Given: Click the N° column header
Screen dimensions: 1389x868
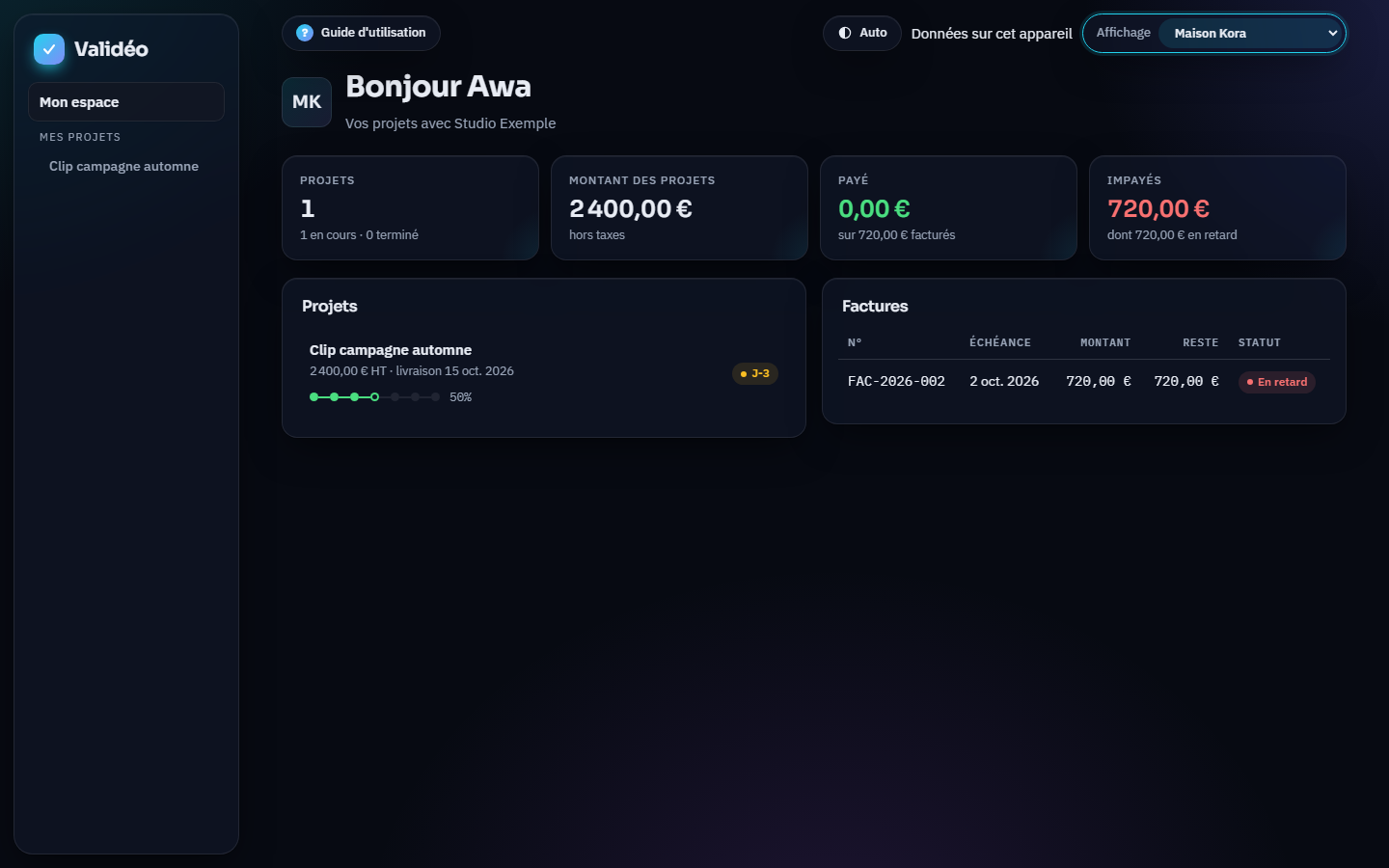Looking at the screenshot, I should tap(855, 342).
